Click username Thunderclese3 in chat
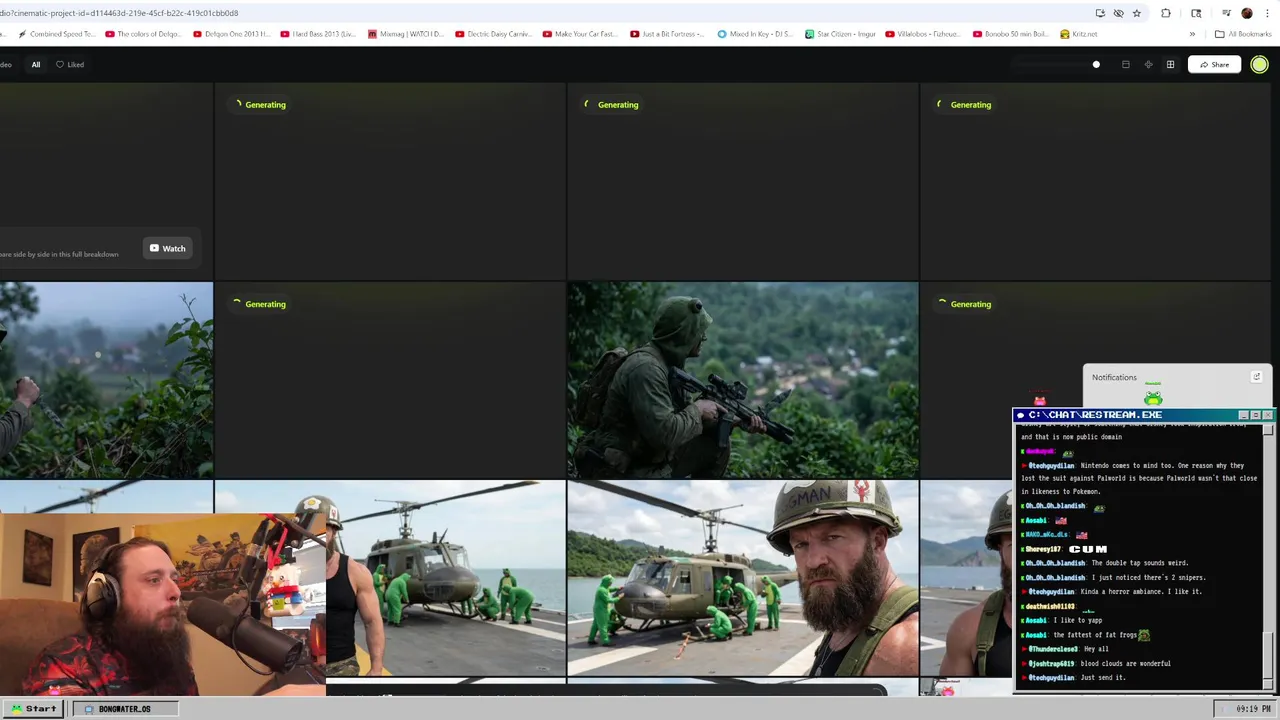 coord(1052,649)
